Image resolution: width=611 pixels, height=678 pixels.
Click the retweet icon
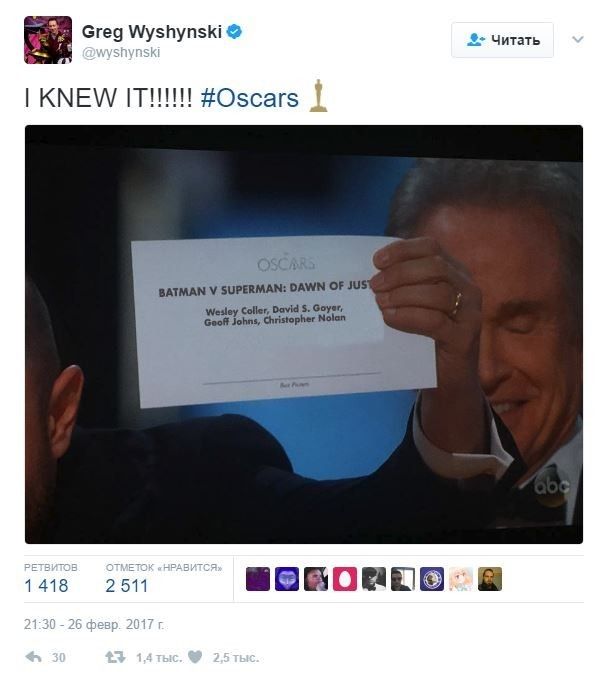[x=115, y=657]
